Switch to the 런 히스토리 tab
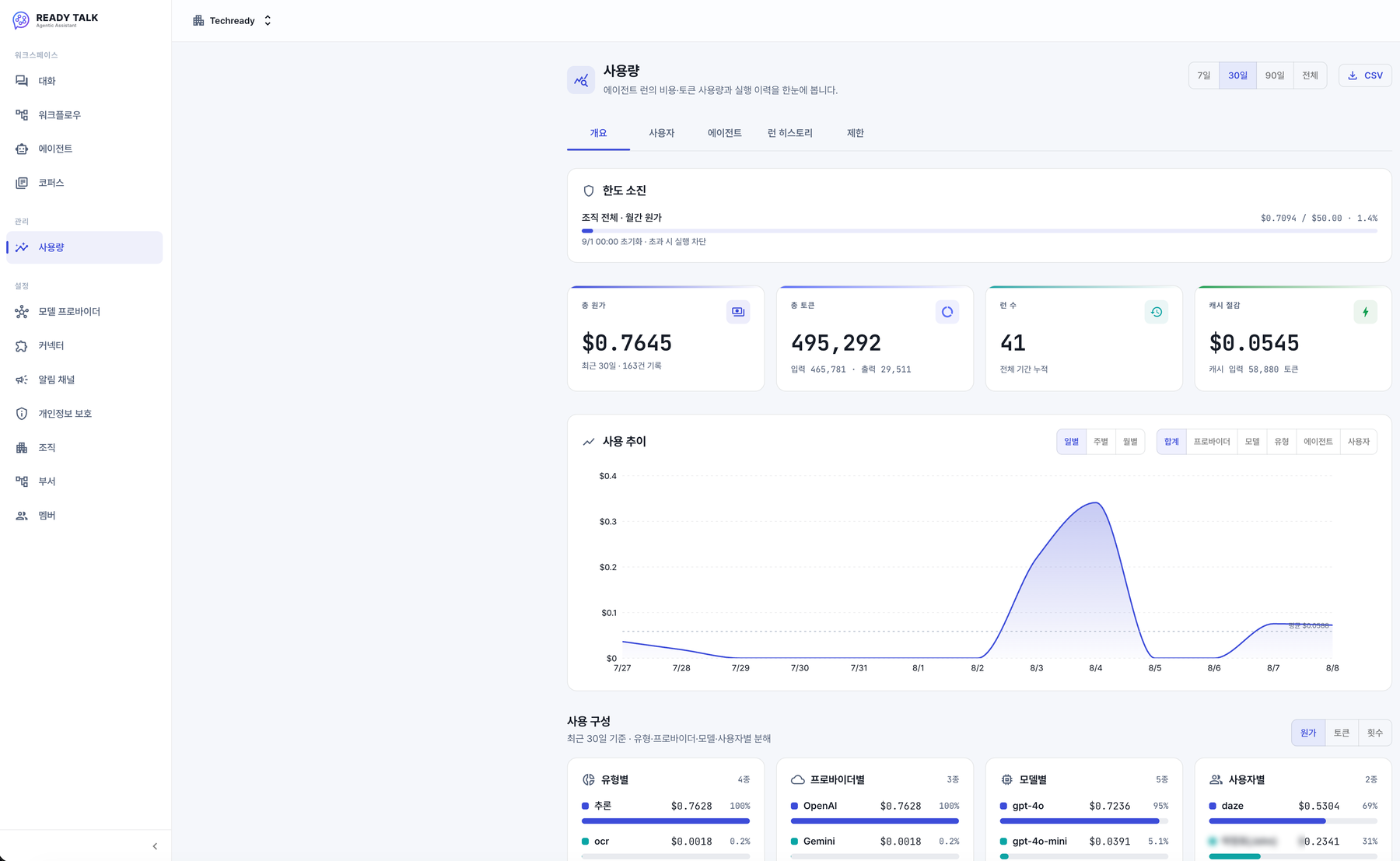This screenshot has height=861, width=1400. click(790, 133)
